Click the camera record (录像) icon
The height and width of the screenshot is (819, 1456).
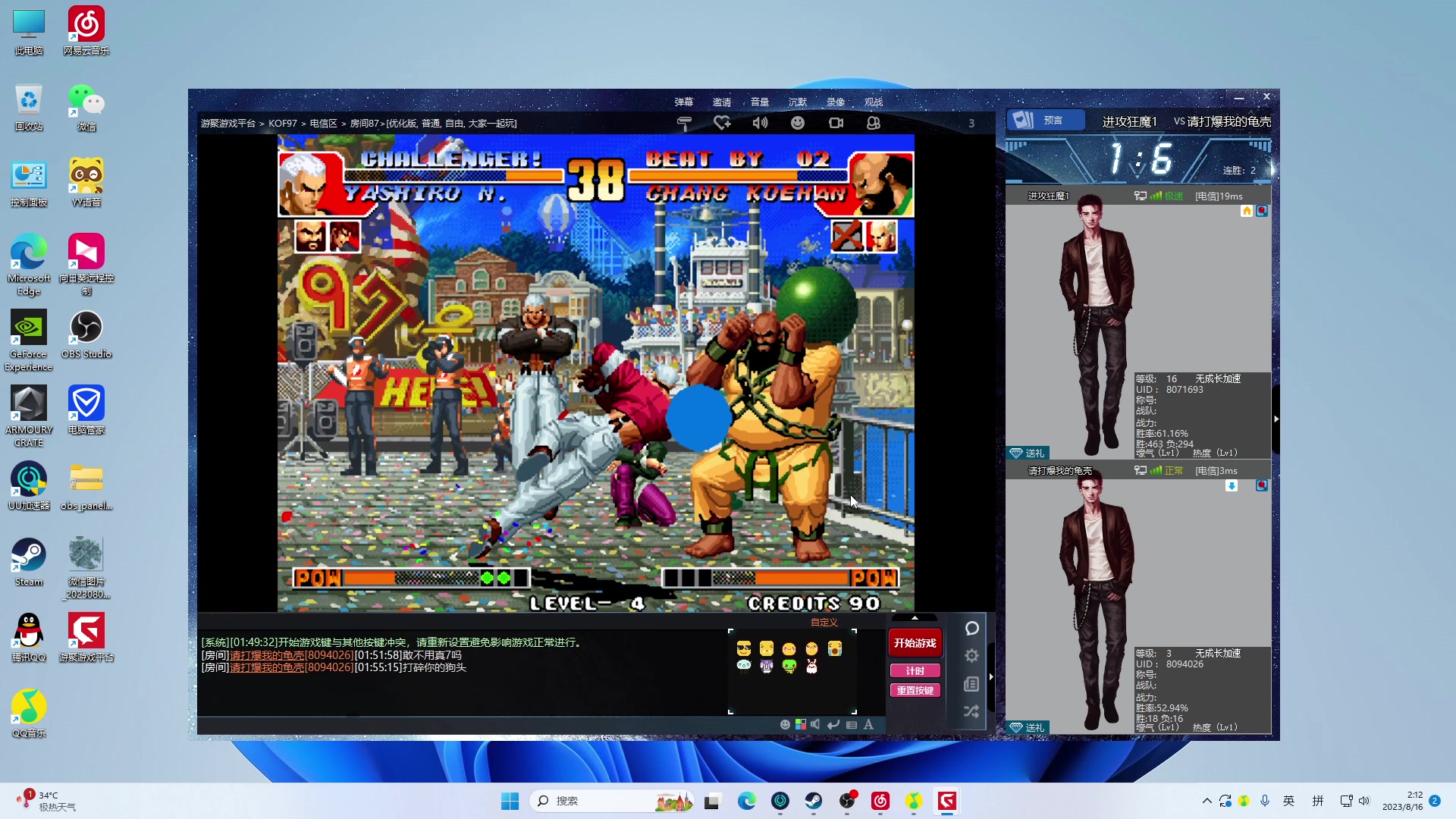[836, 123]
